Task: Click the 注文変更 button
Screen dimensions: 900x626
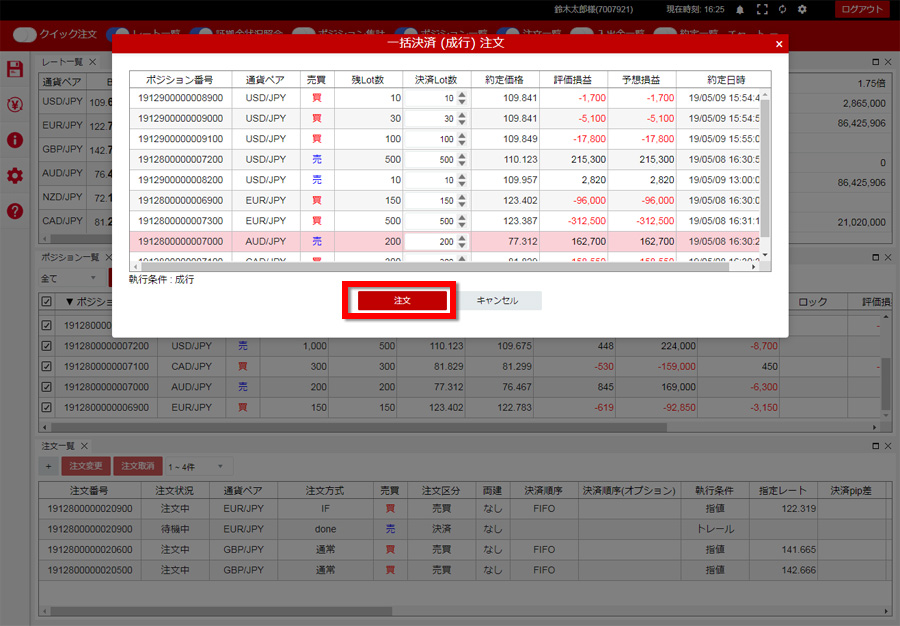Action: pos(86,466)
